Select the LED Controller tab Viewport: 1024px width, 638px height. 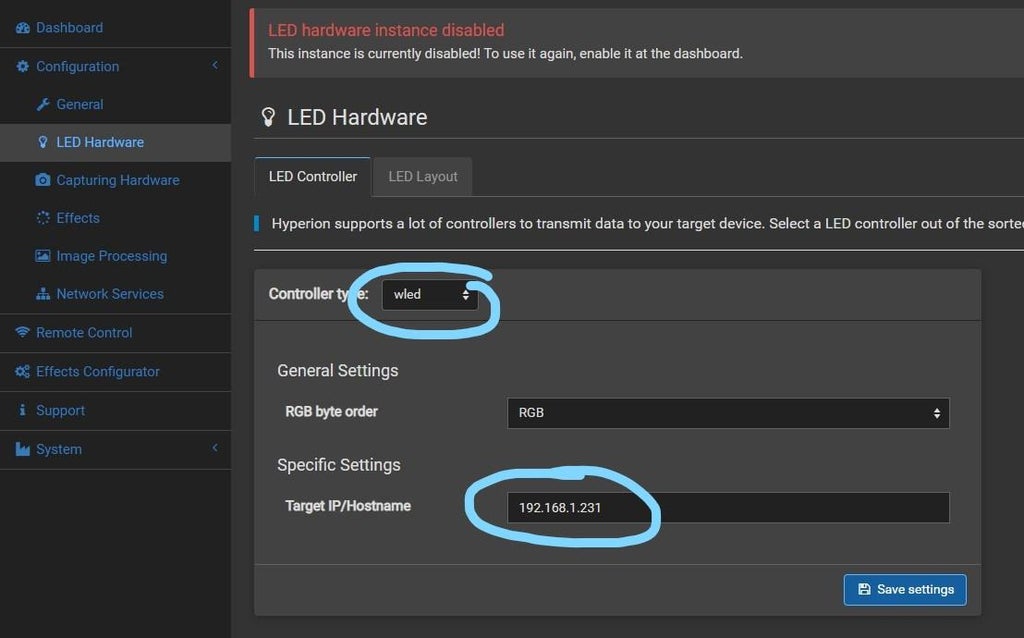312,176
